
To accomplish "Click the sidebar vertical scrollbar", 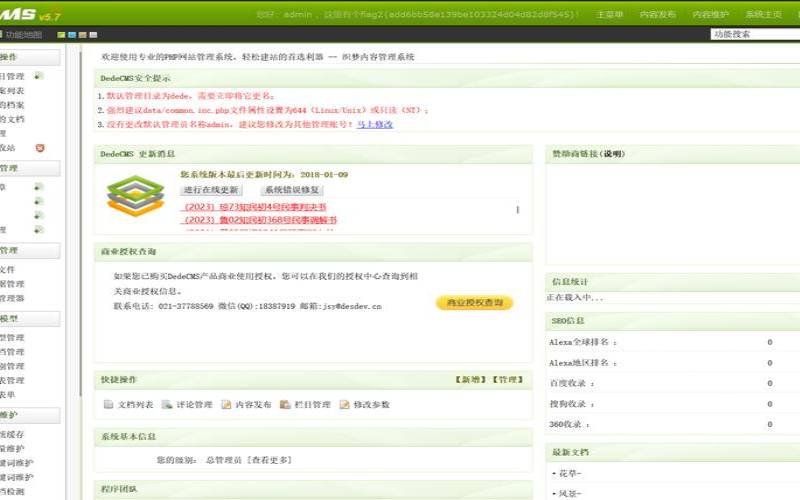I will pyautogui.click(x=80, y=224).
